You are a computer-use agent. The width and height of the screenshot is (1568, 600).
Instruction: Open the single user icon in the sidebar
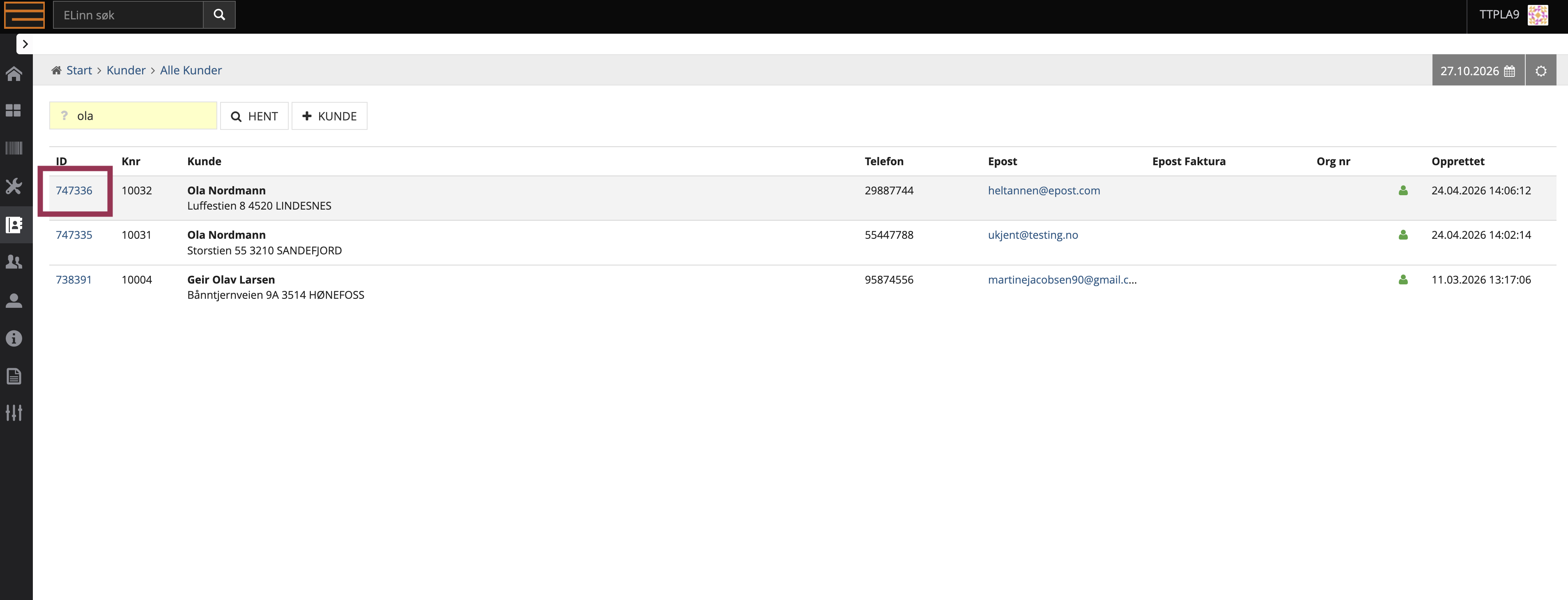coord(14,300)
